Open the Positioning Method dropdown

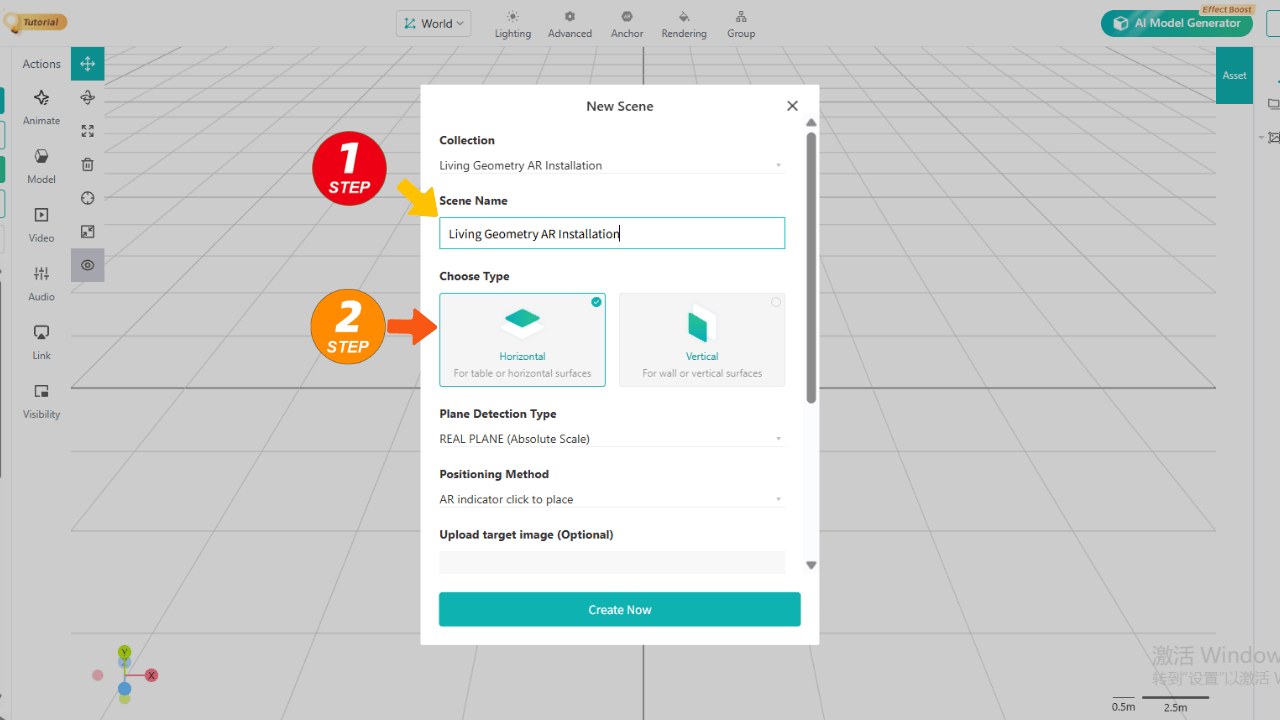click(611, 500)
